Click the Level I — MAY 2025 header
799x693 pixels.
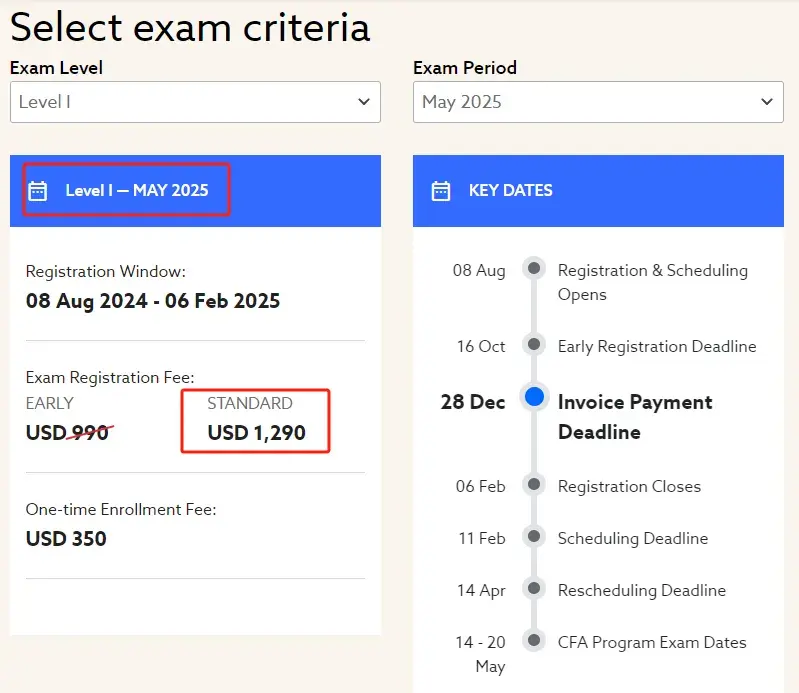[137, 190]
